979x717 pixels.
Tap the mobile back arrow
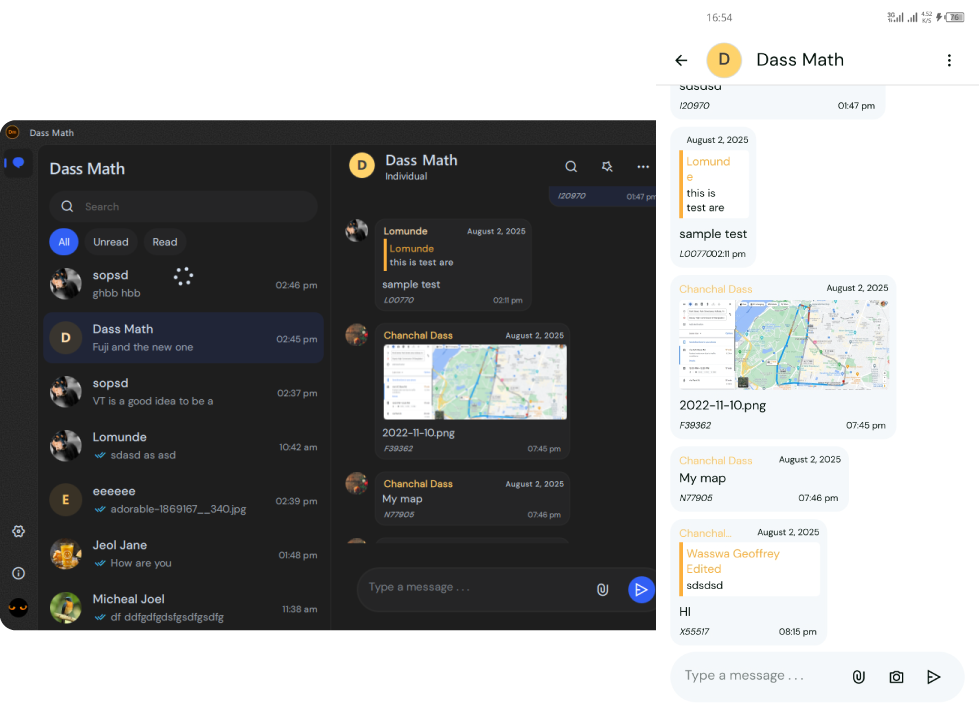coord(682,60)
